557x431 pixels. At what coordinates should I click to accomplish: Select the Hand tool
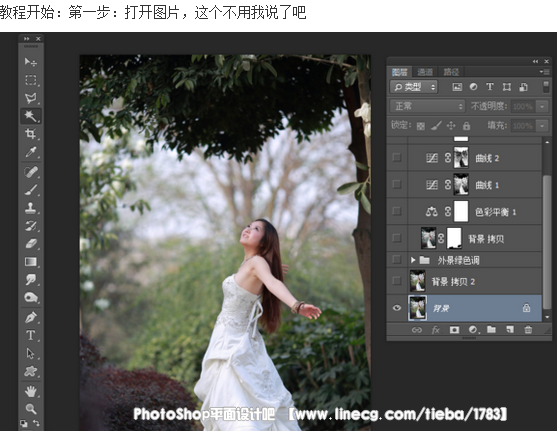31,391
